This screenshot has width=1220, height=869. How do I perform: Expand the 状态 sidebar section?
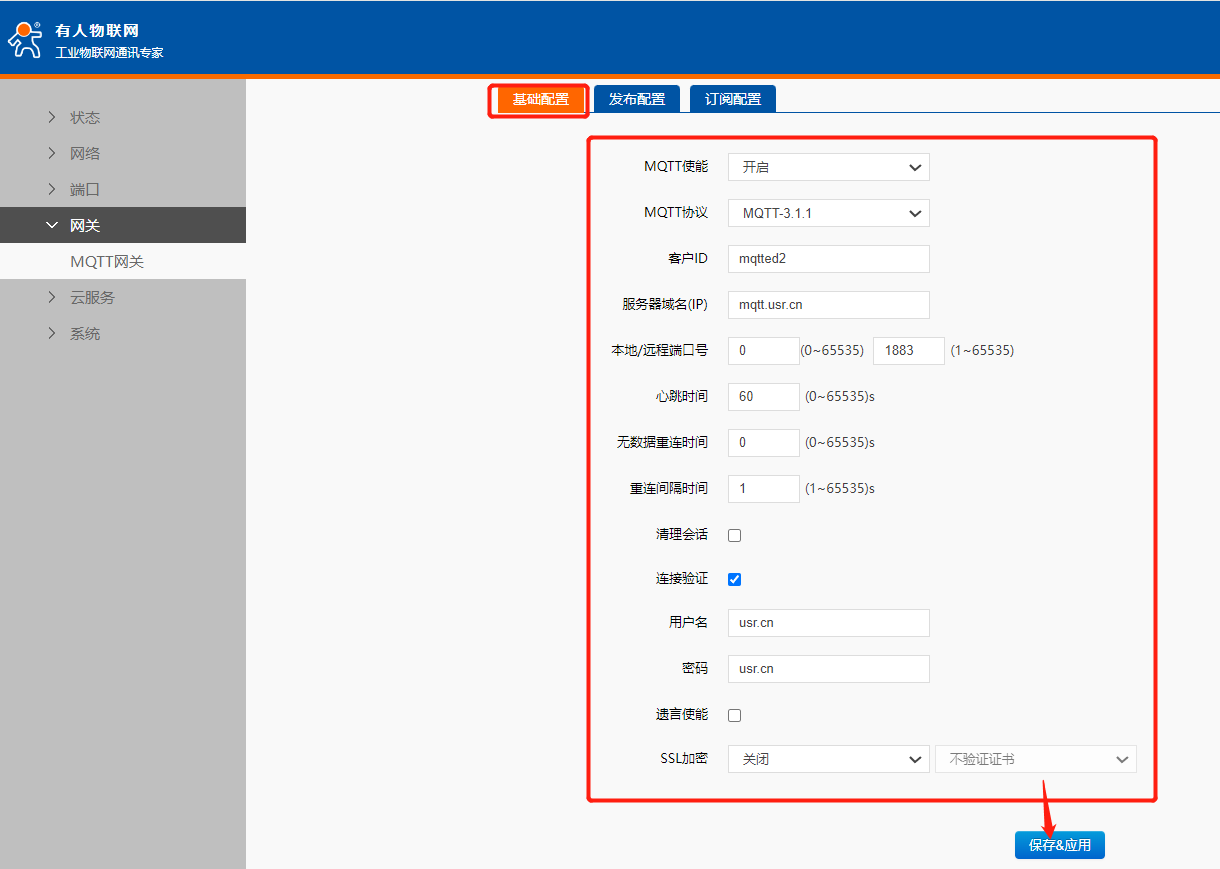85,117
